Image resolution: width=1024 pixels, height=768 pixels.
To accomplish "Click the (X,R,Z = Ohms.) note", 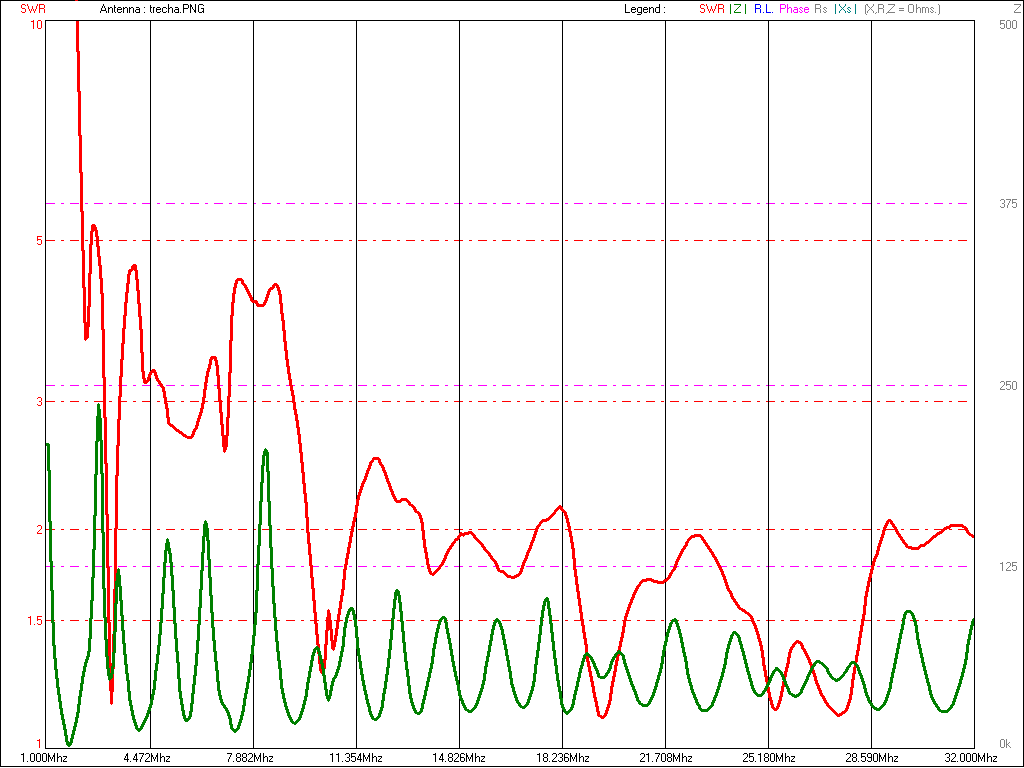I will [903, 9].
